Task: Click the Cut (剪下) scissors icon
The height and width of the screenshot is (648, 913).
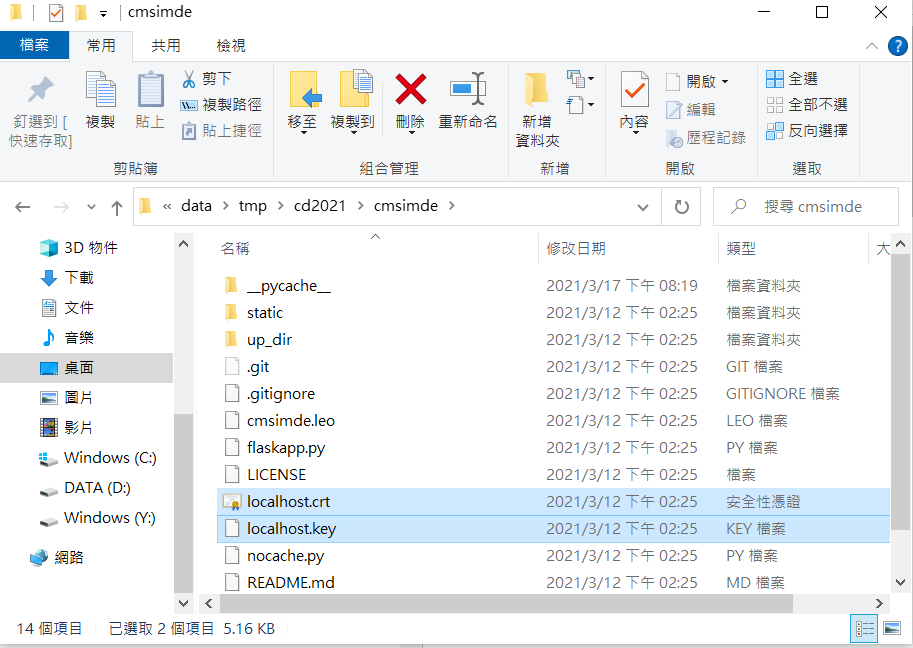Action: tap(189, 78)
